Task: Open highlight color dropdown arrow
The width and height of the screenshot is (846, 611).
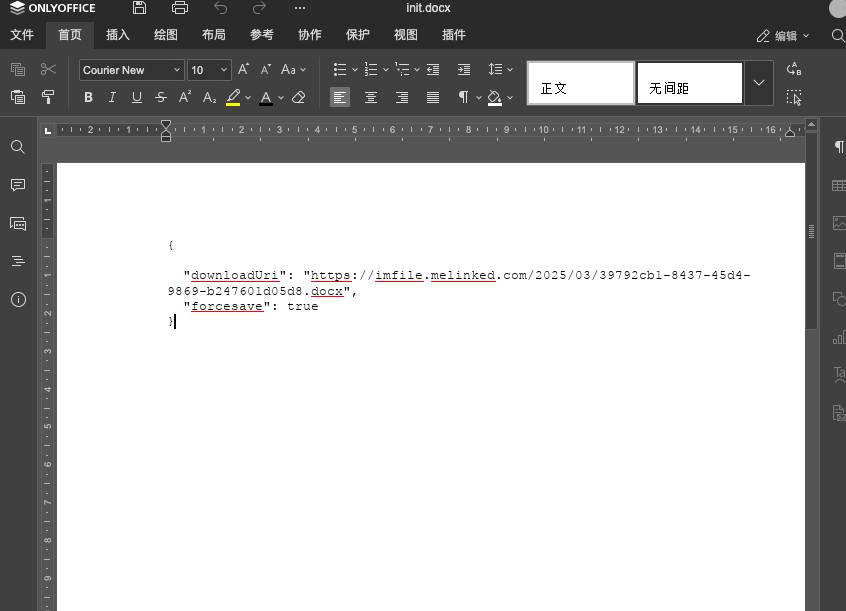Action: pyautogui.click(x=248, y=98)
